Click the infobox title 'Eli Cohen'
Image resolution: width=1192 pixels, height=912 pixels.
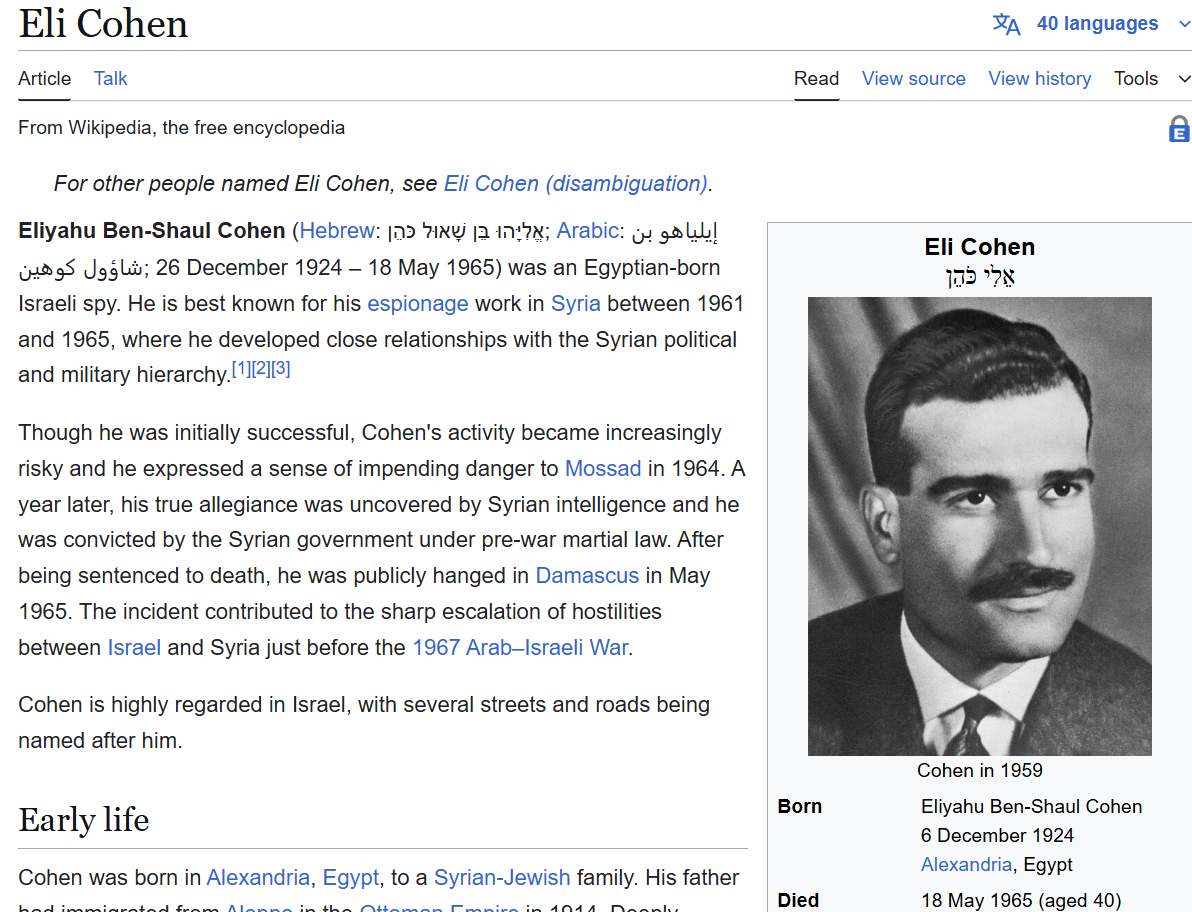click(979, 247)
